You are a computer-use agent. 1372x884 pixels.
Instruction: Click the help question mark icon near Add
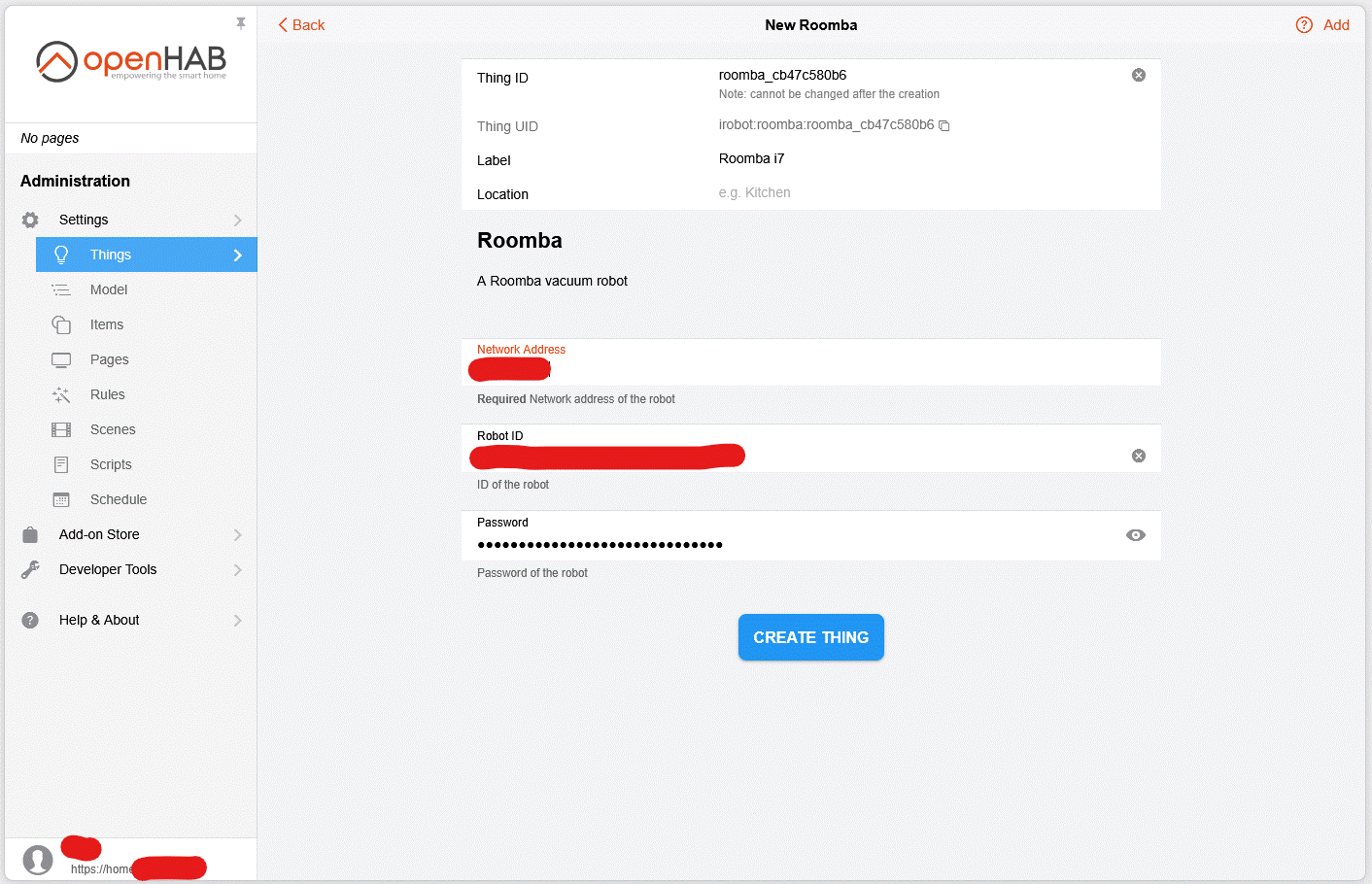pos(1304,24)
